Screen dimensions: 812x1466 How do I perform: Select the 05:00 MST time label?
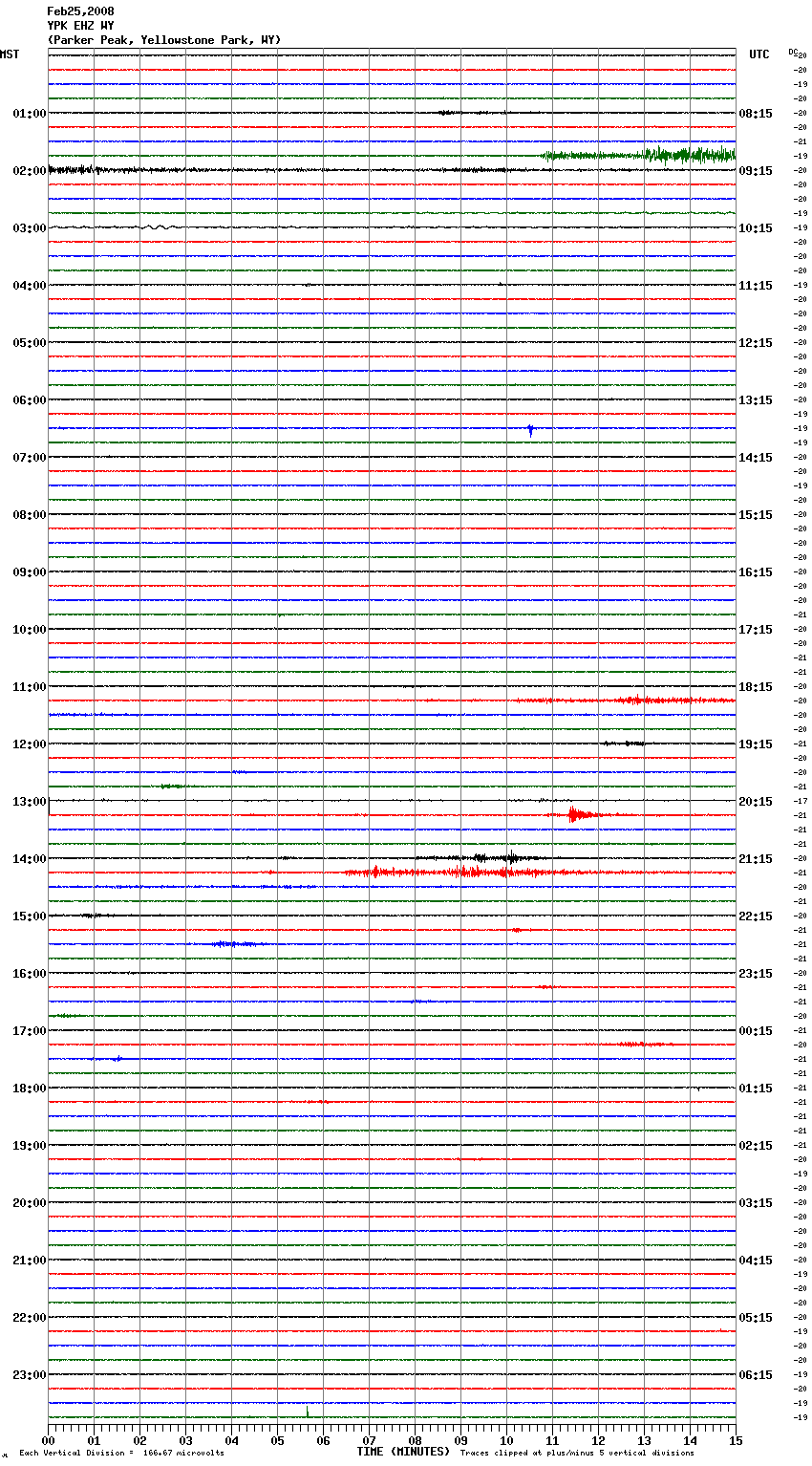[x=30, y=343]
